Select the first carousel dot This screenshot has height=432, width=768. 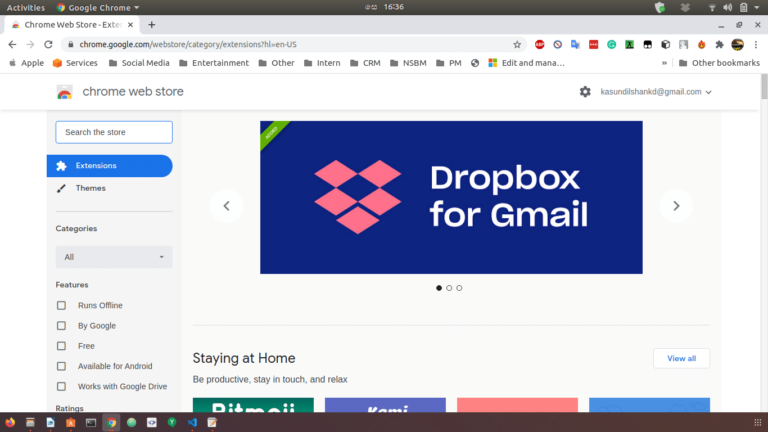click(x=439, y=288)
